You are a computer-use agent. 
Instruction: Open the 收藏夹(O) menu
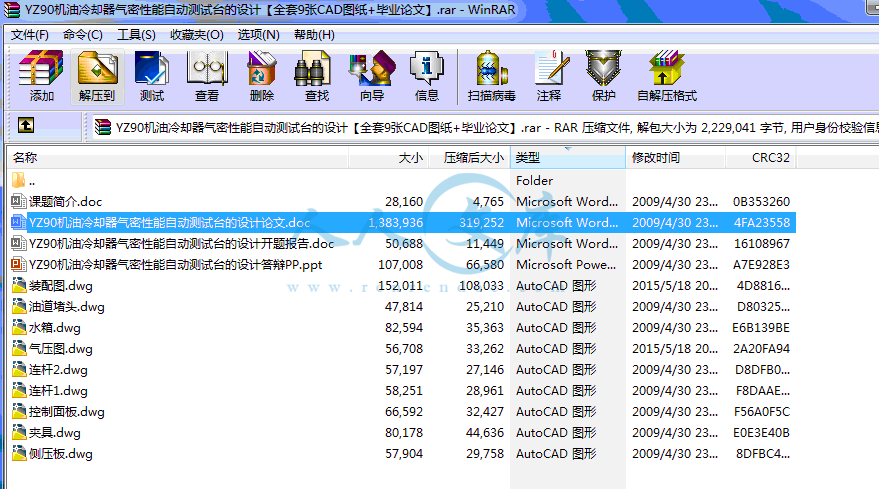pyautogui.click(x=197, y=35)
